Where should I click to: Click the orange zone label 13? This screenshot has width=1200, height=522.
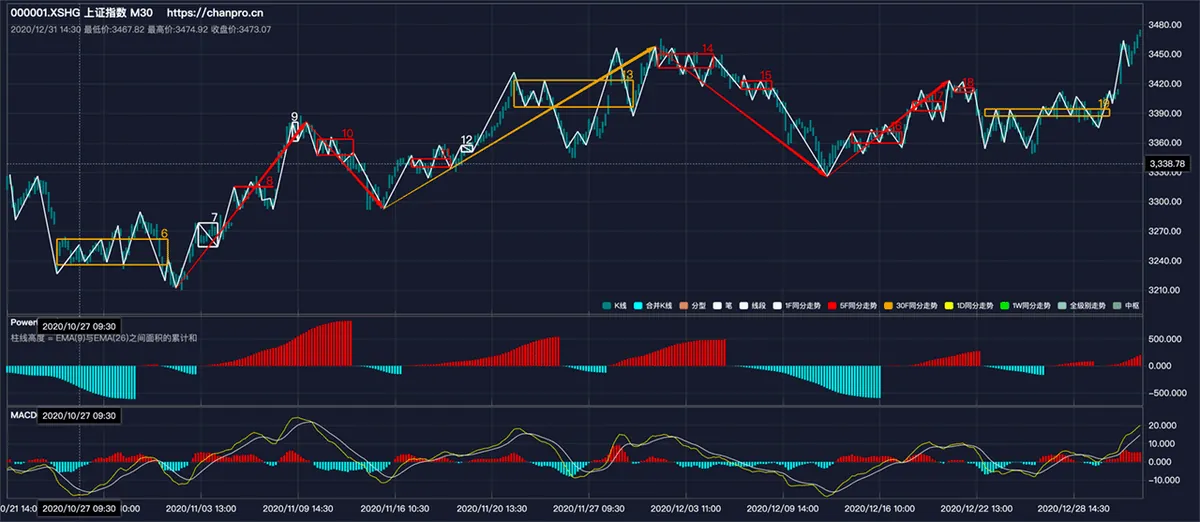(x=627, y=75)
